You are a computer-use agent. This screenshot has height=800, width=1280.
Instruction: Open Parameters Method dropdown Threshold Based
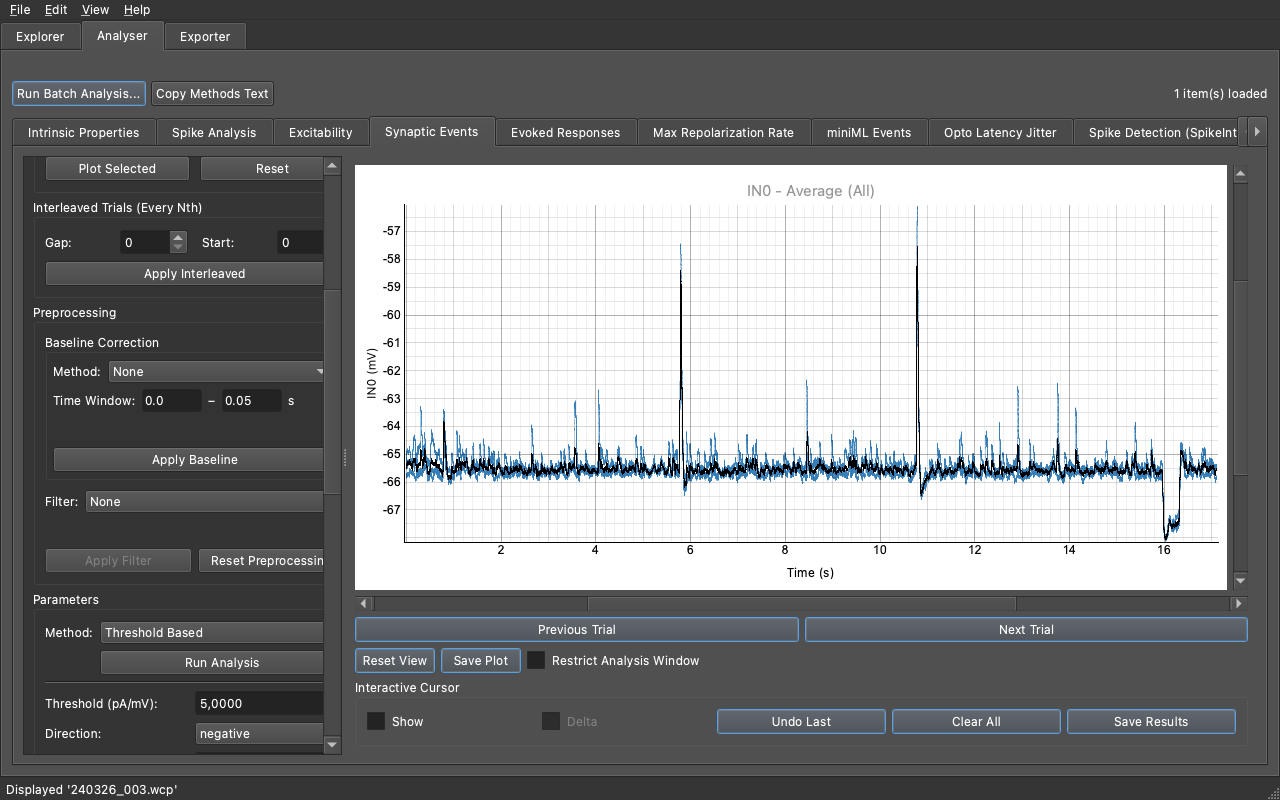pos(212,633)
